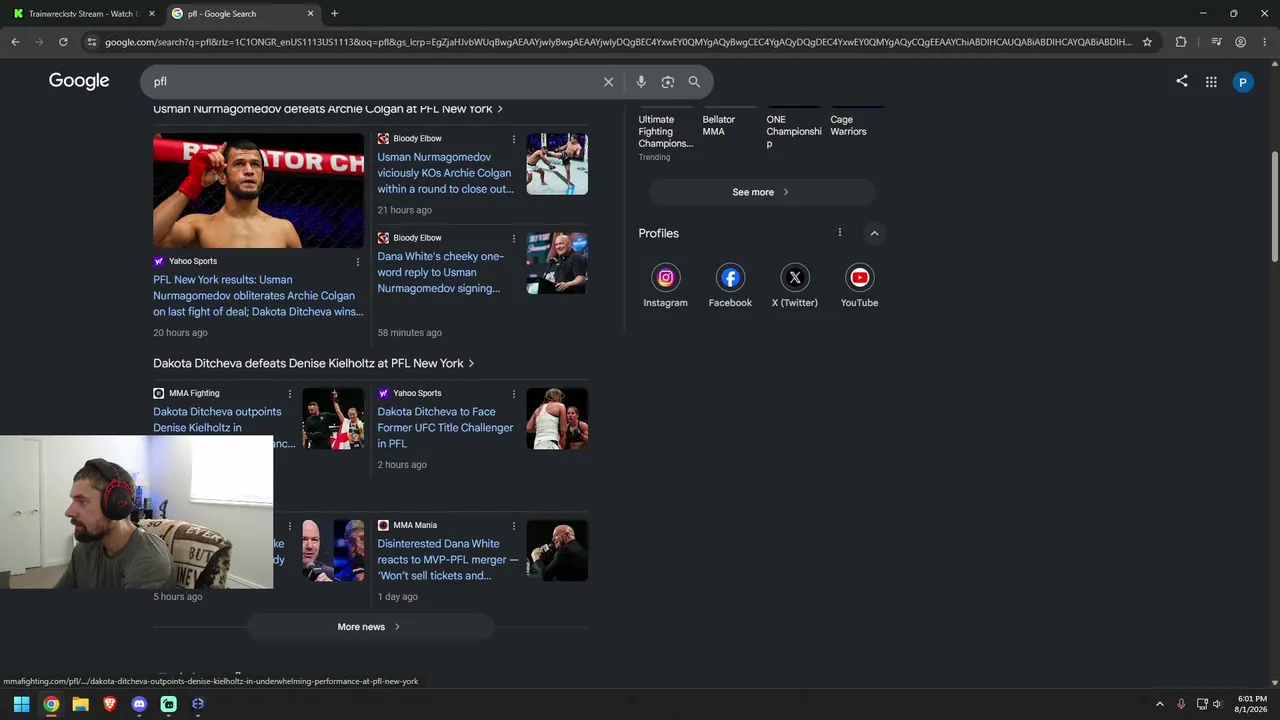Share the search results page
This screenshot has width=1280, height=720.
tap(1182, 81)
